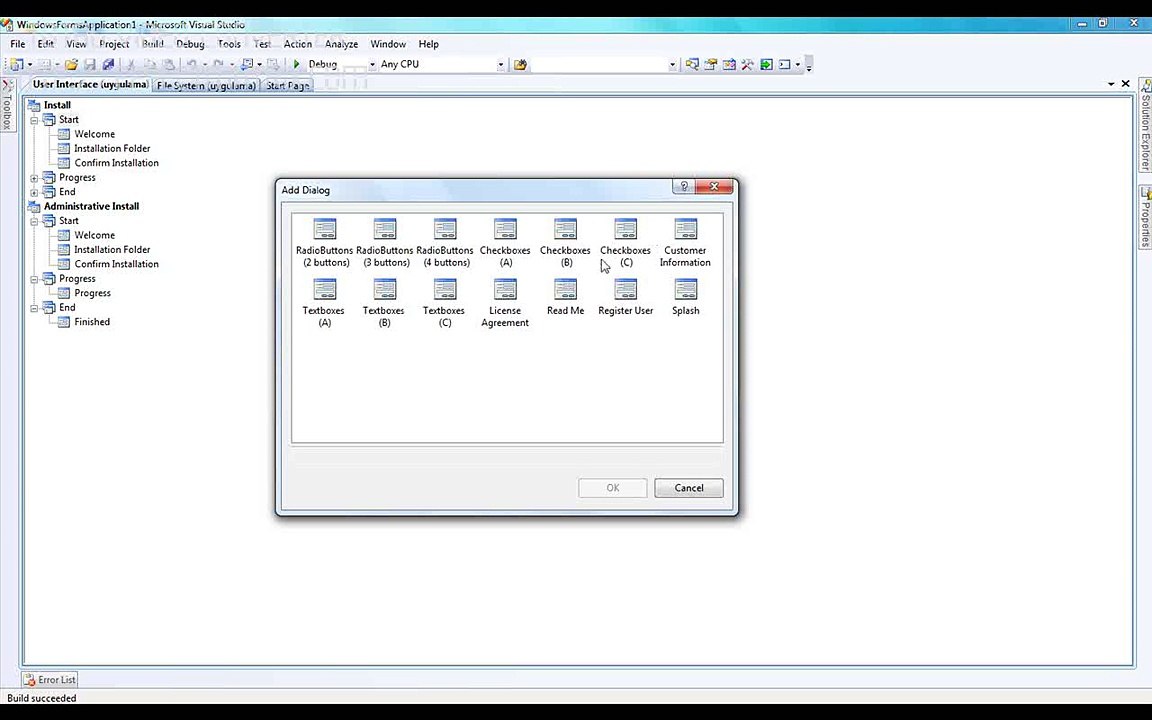Click inside the Find text field

[599, 65]
